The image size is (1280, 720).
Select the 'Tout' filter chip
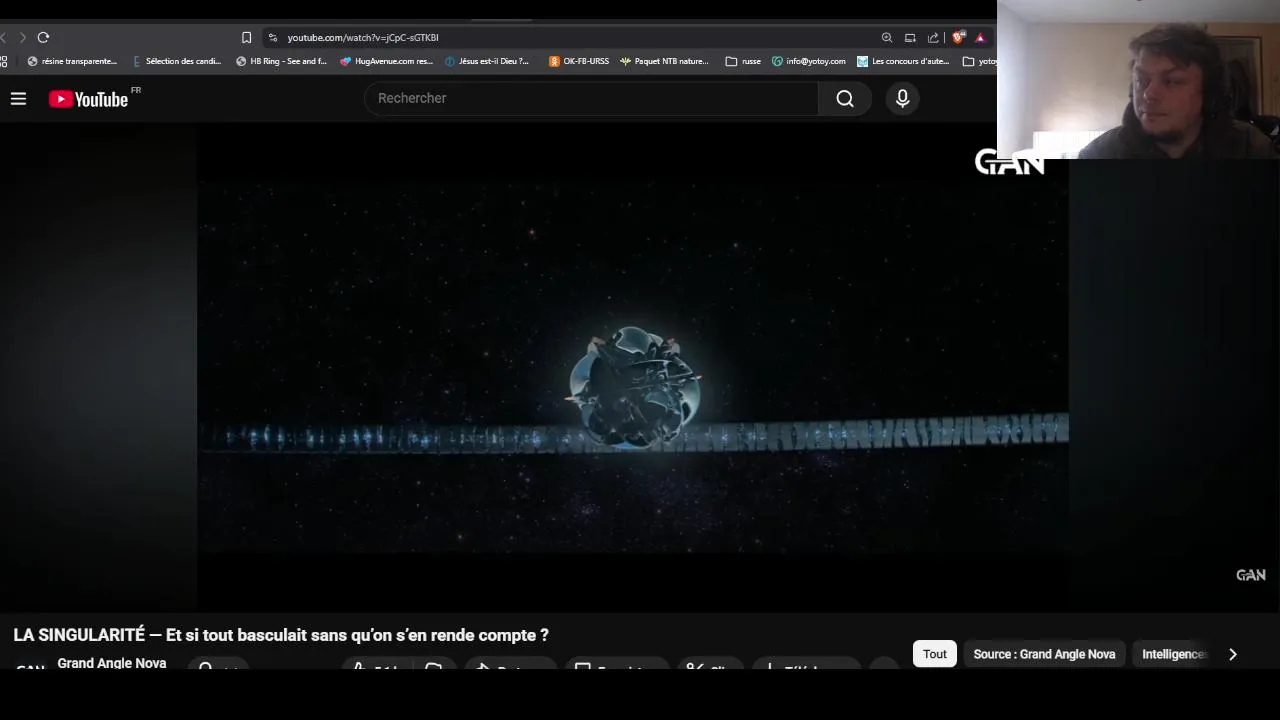(935, 654)
